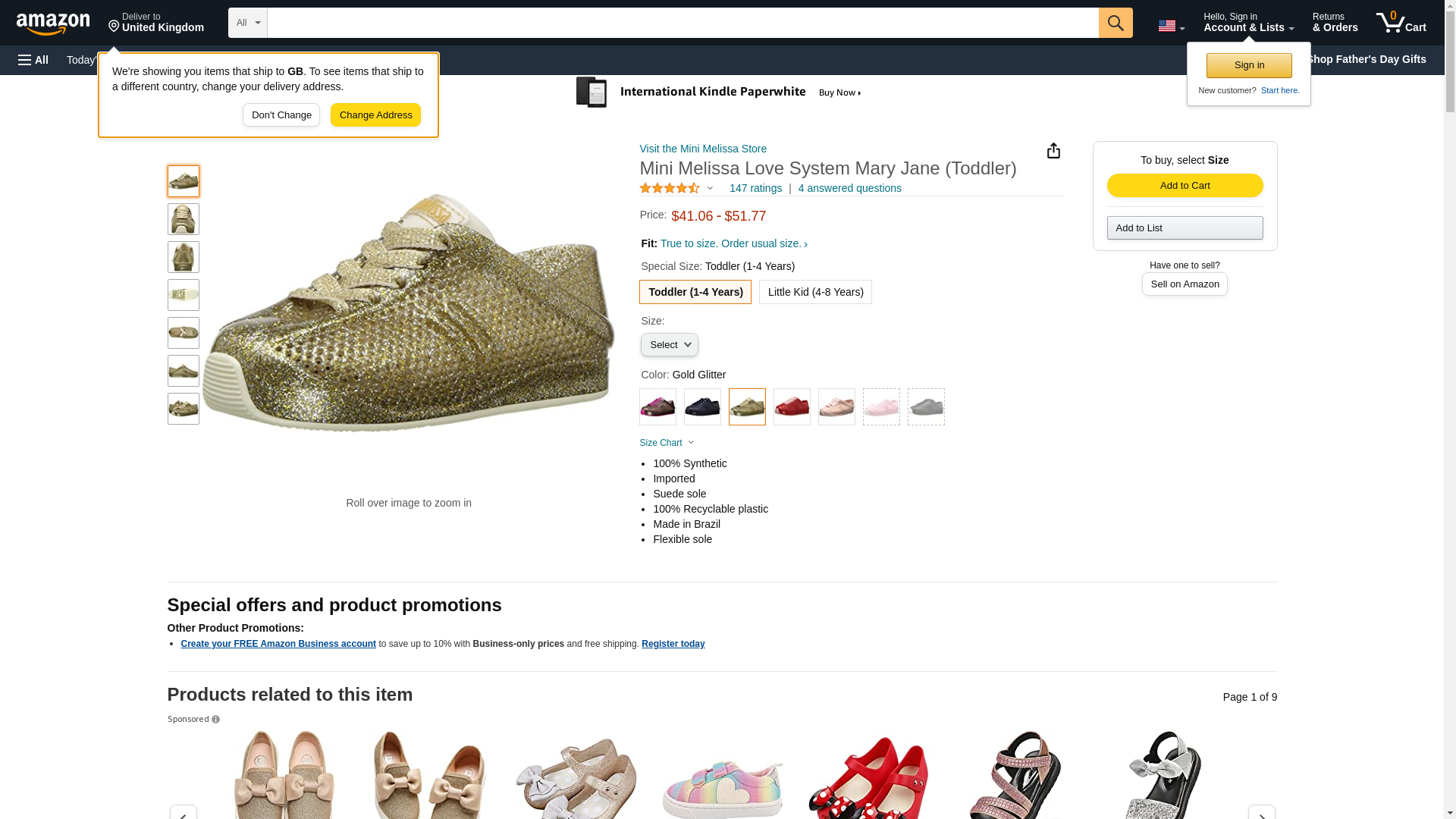Screen dimensions: 1456x819
Task: Open the Select size dropdown
Action: coord(669,345)
